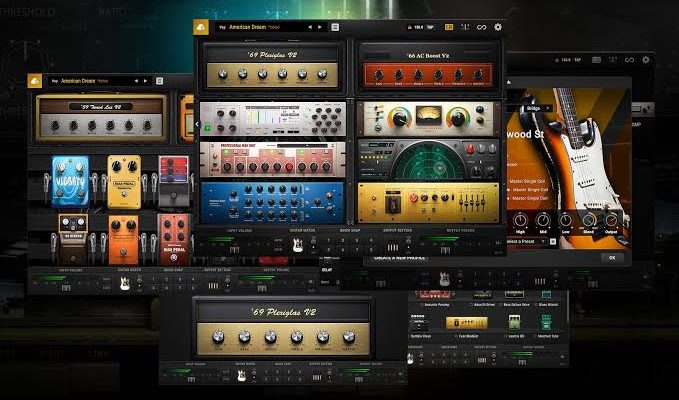The image size is (679, 400).
Task: Adjust the High knob in guitar panel
Action: (x=521, y=221)
